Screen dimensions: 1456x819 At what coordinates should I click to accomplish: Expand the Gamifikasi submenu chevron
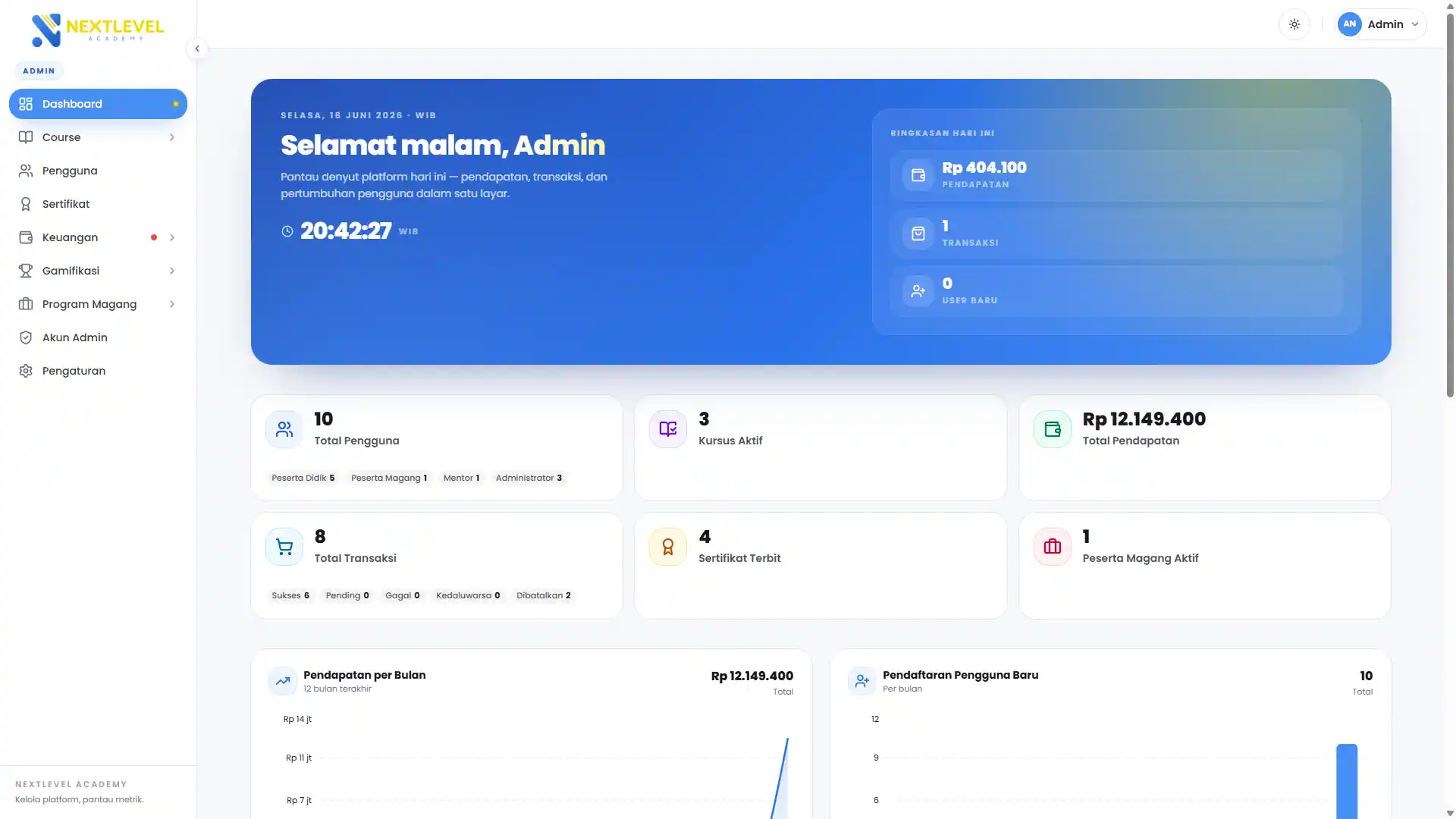[172, 271]
